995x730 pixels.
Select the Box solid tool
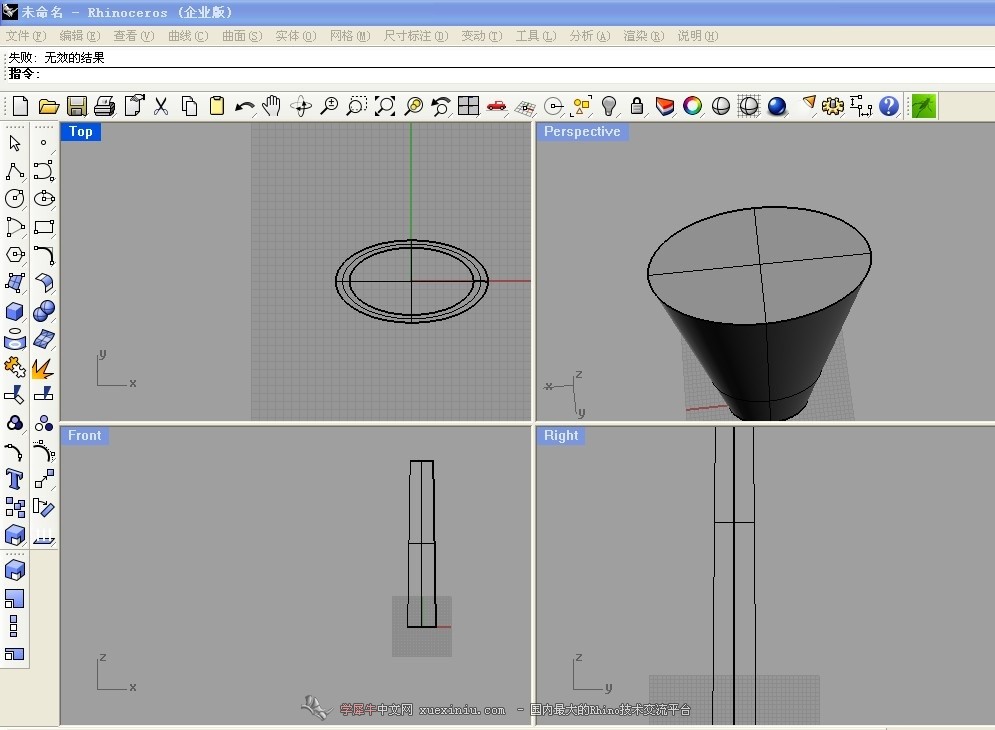[x=15, y=311]
